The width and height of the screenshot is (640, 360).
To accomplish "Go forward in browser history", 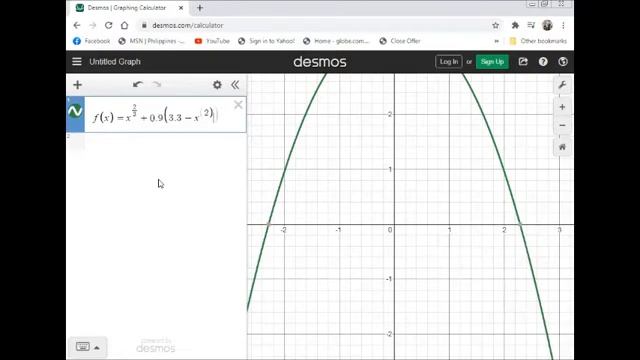I will (93, 25).
